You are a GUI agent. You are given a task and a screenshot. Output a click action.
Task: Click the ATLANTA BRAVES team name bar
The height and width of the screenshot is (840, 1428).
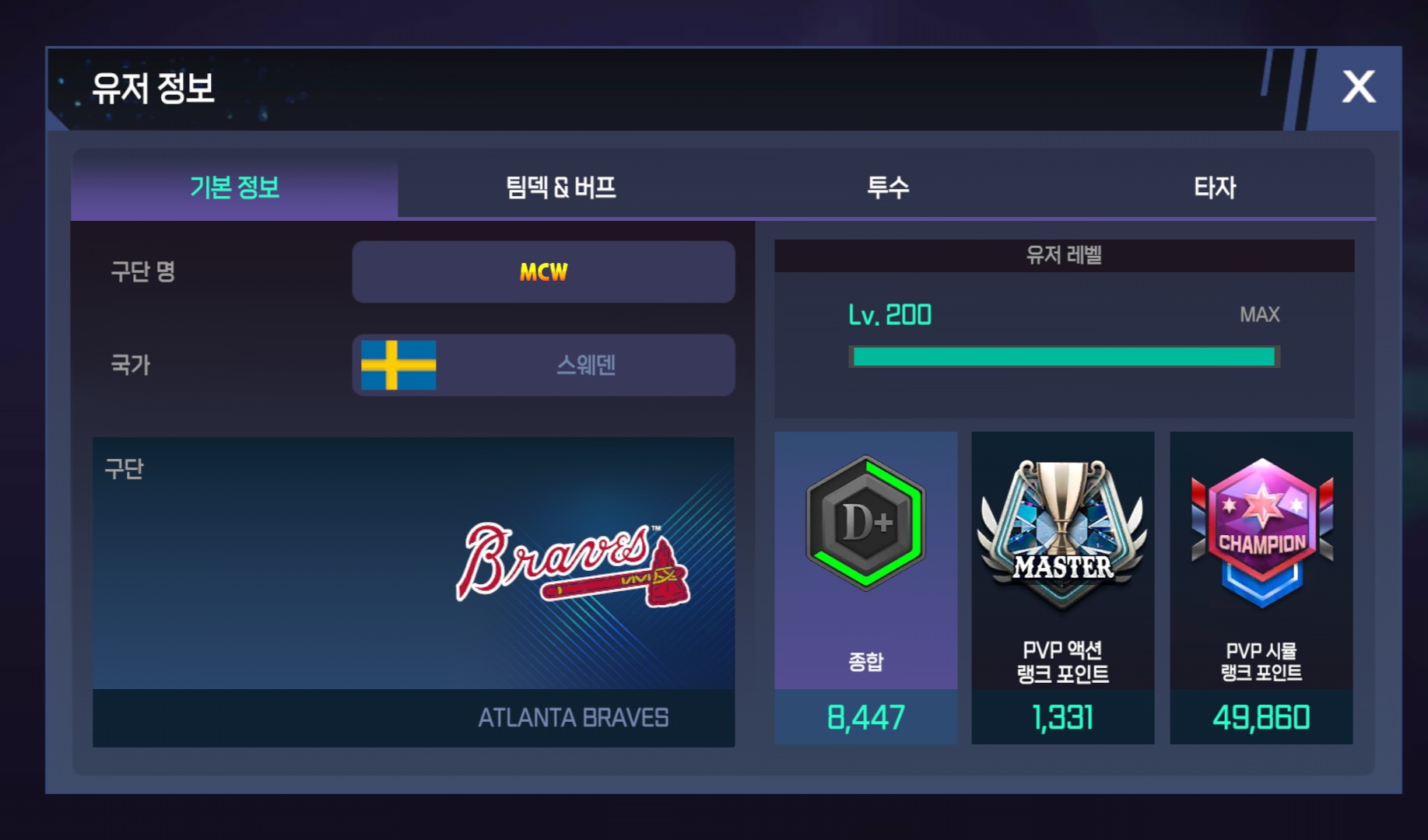click(x=413, y=718)
